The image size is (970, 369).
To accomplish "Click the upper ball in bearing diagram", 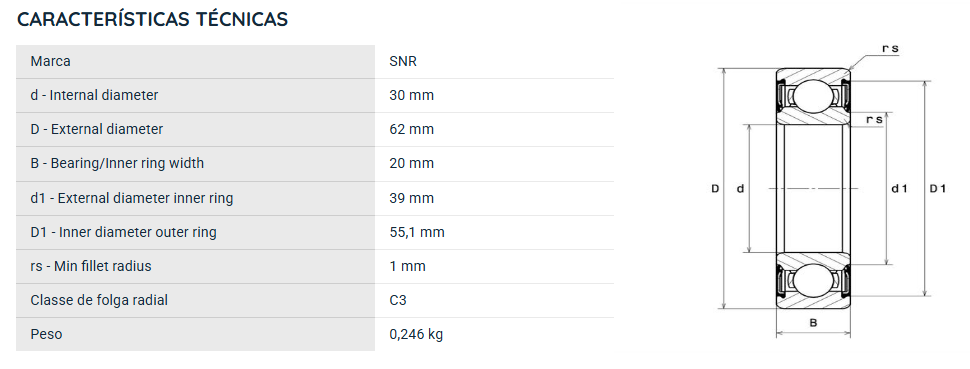I will coord(813,95).
